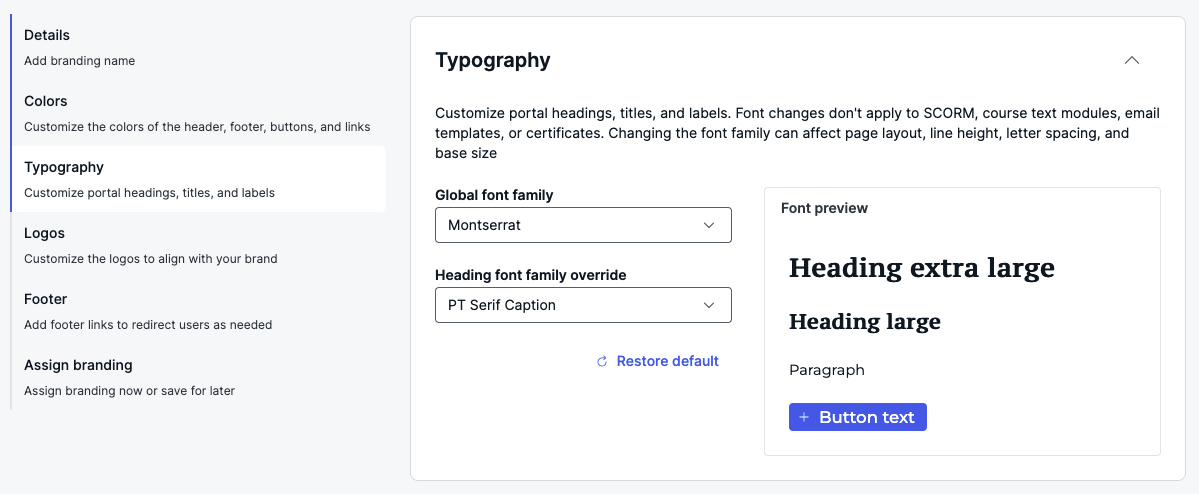Click the restore default refresh icon
The height and width of the screenshot is (494, 1199).
tap(602, 362)
